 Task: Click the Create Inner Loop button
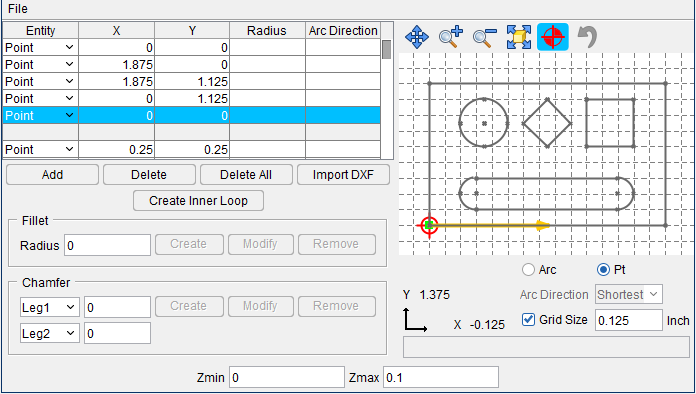tap(198, 201)
